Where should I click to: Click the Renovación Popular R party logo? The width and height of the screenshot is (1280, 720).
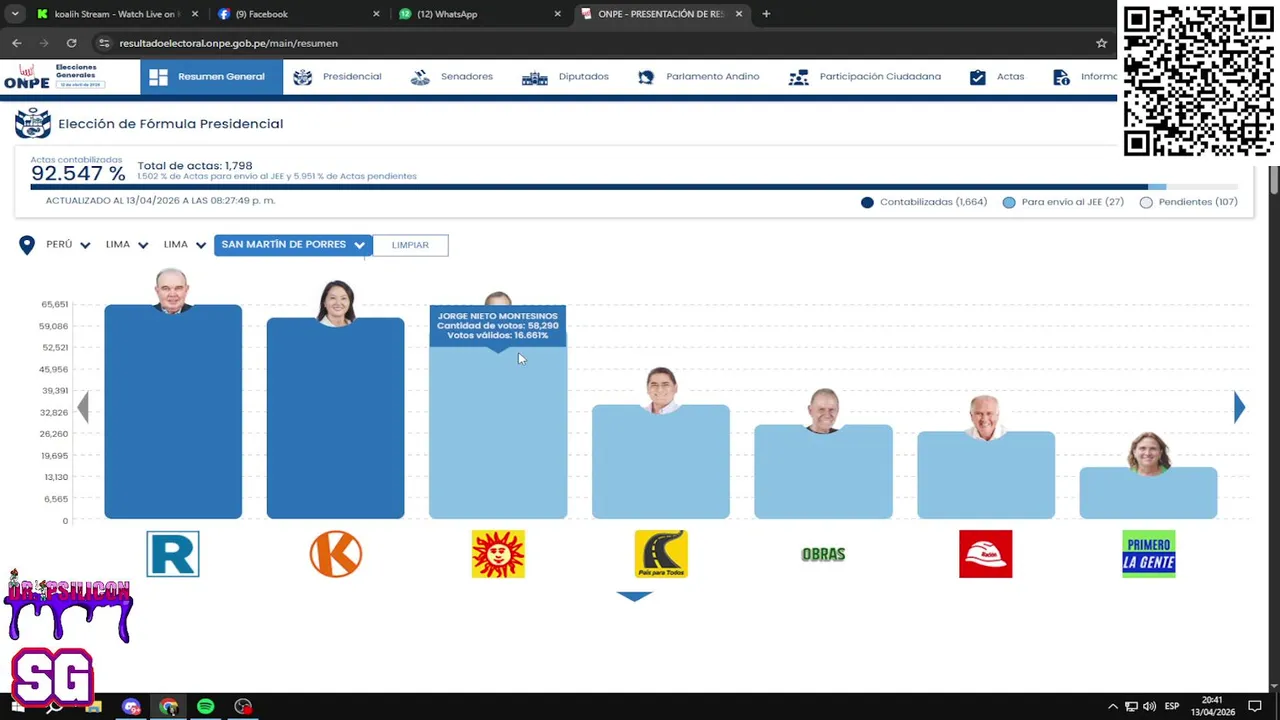173,554
